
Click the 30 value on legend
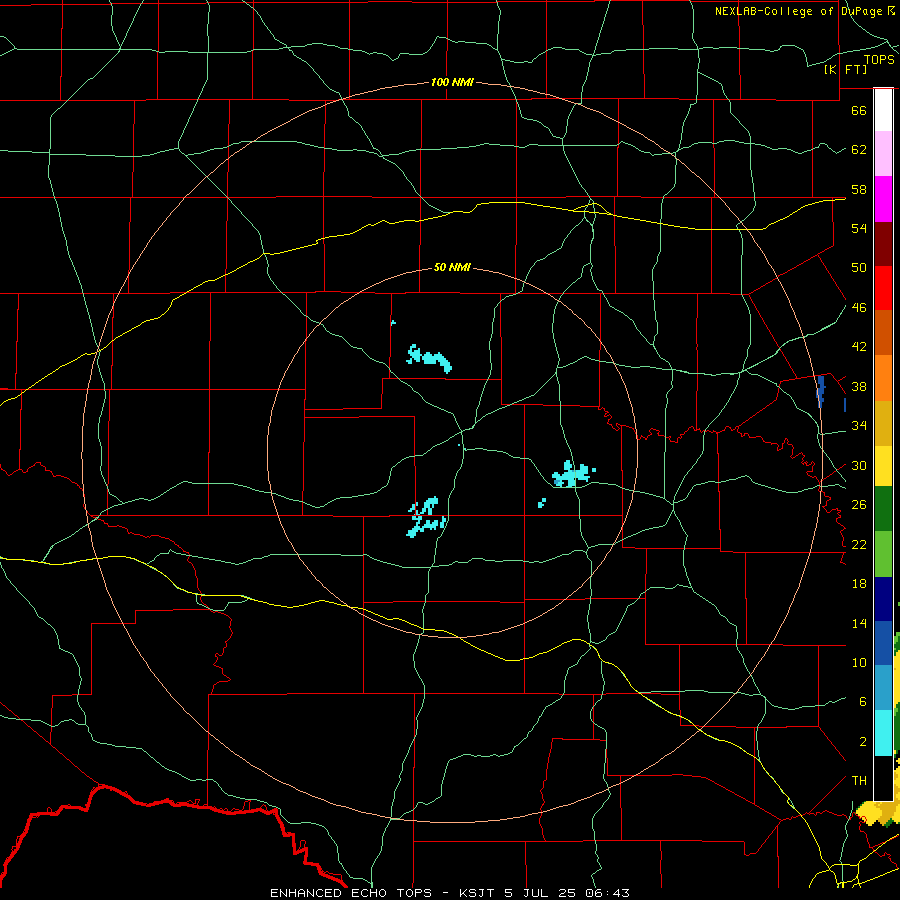[859, 465]
